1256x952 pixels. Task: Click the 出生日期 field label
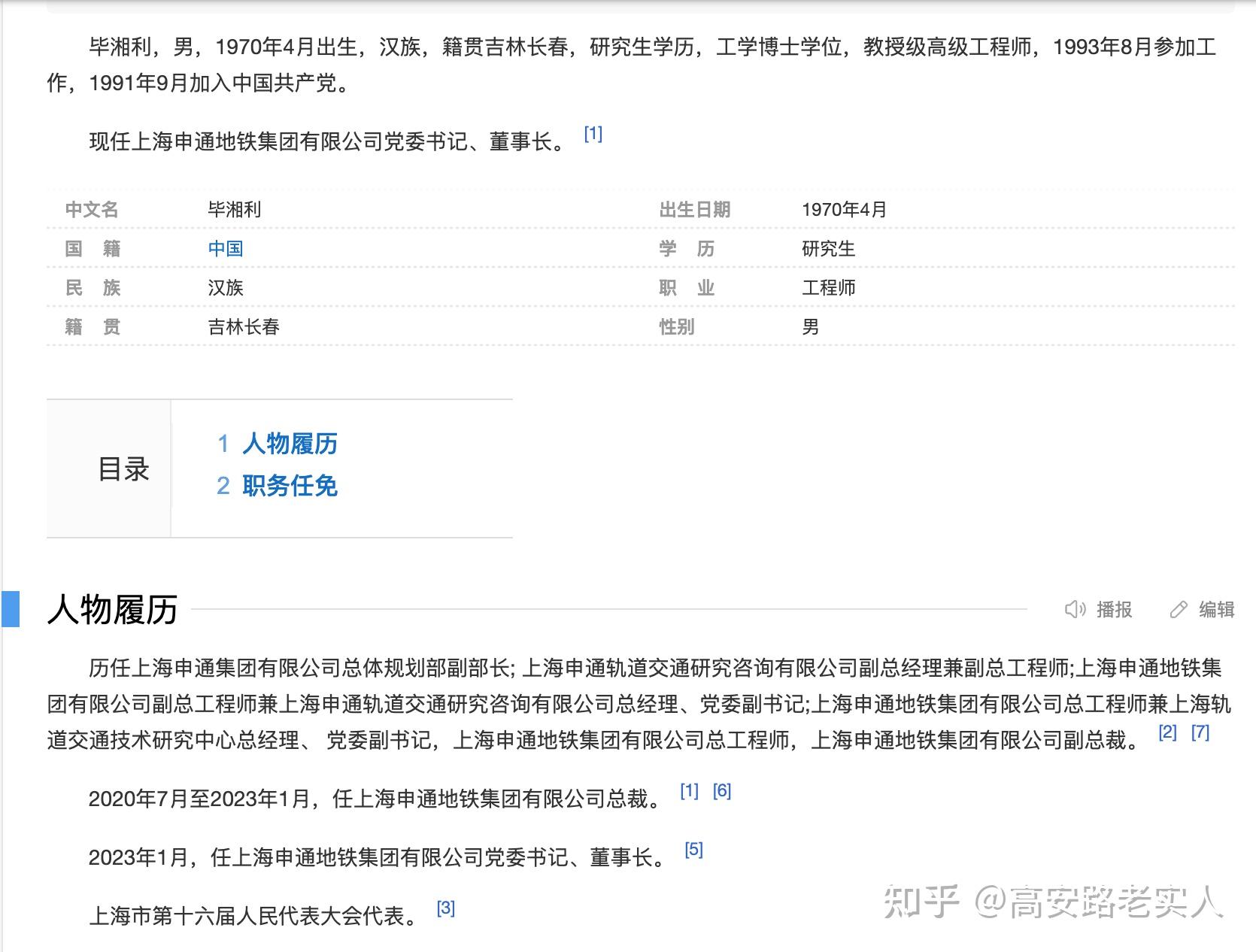(x=695, y=210)
